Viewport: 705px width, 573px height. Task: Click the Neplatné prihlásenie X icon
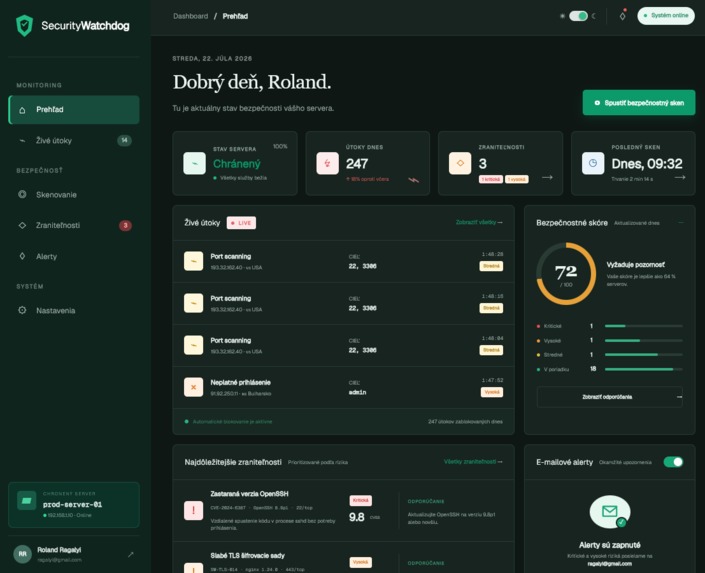tap(193, 387)
